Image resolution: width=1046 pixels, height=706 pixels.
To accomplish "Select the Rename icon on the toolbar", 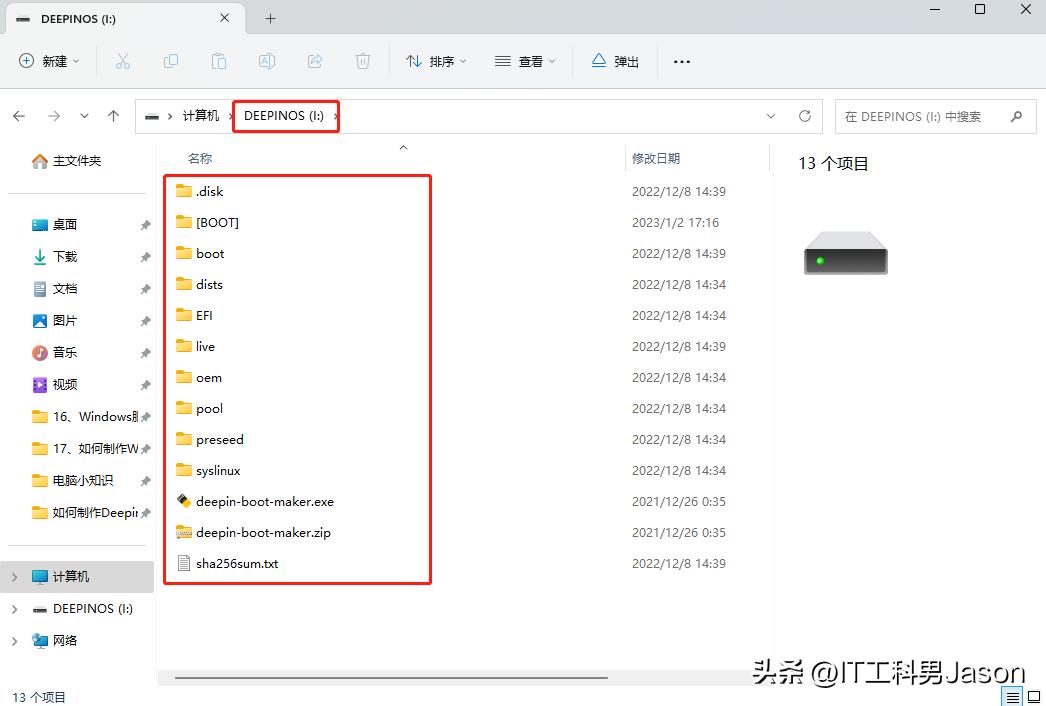I will coord(266,61).
